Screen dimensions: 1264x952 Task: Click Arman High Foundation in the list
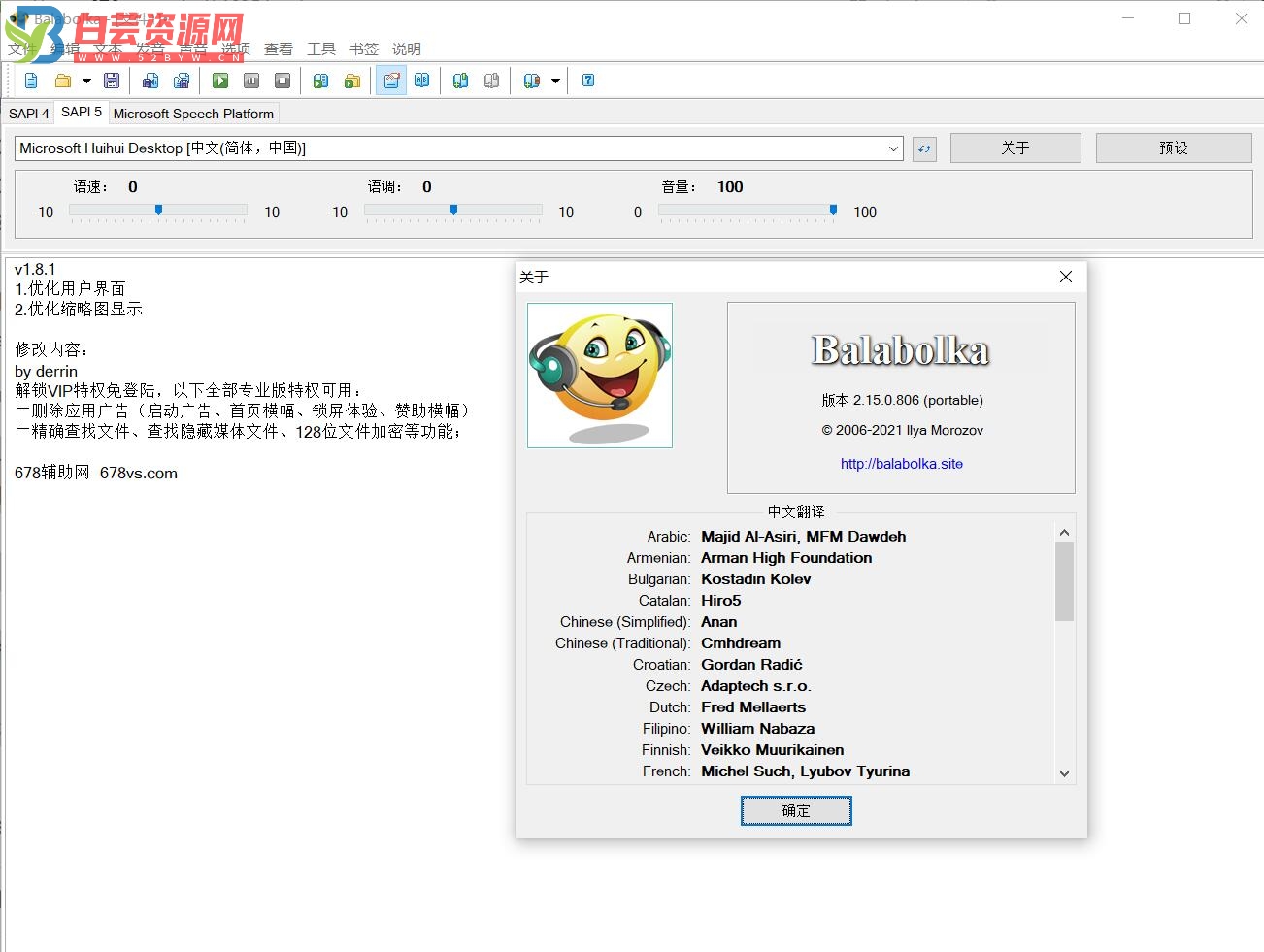(x=786, y=558)
